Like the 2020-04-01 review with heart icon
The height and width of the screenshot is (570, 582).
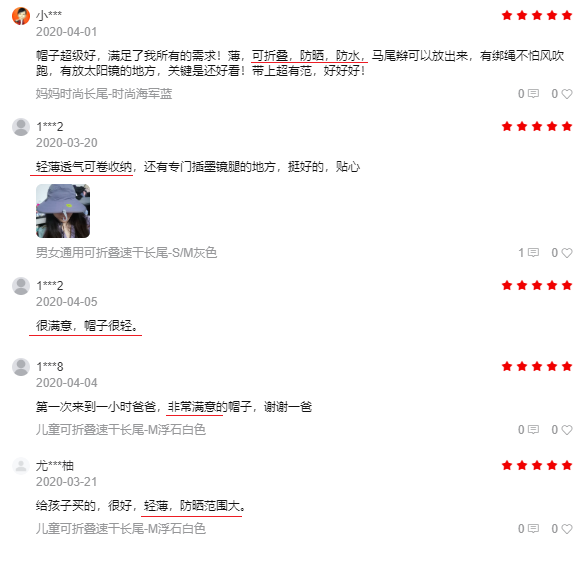coord(567,94)
